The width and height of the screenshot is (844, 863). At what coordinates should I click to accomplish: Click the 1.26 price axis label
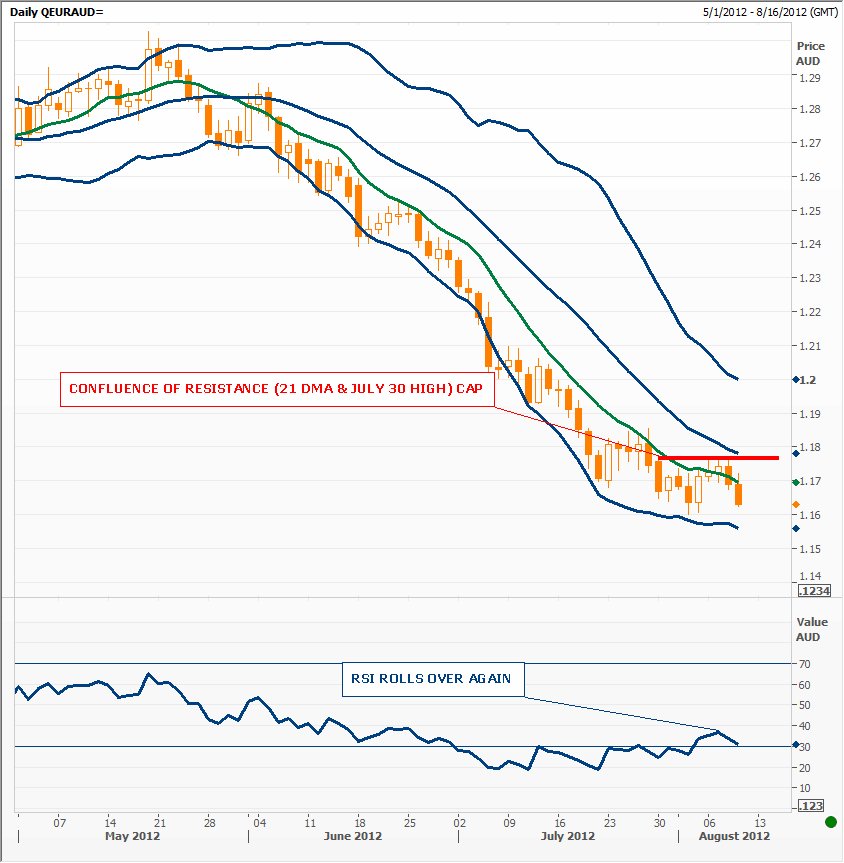point(810,177)
